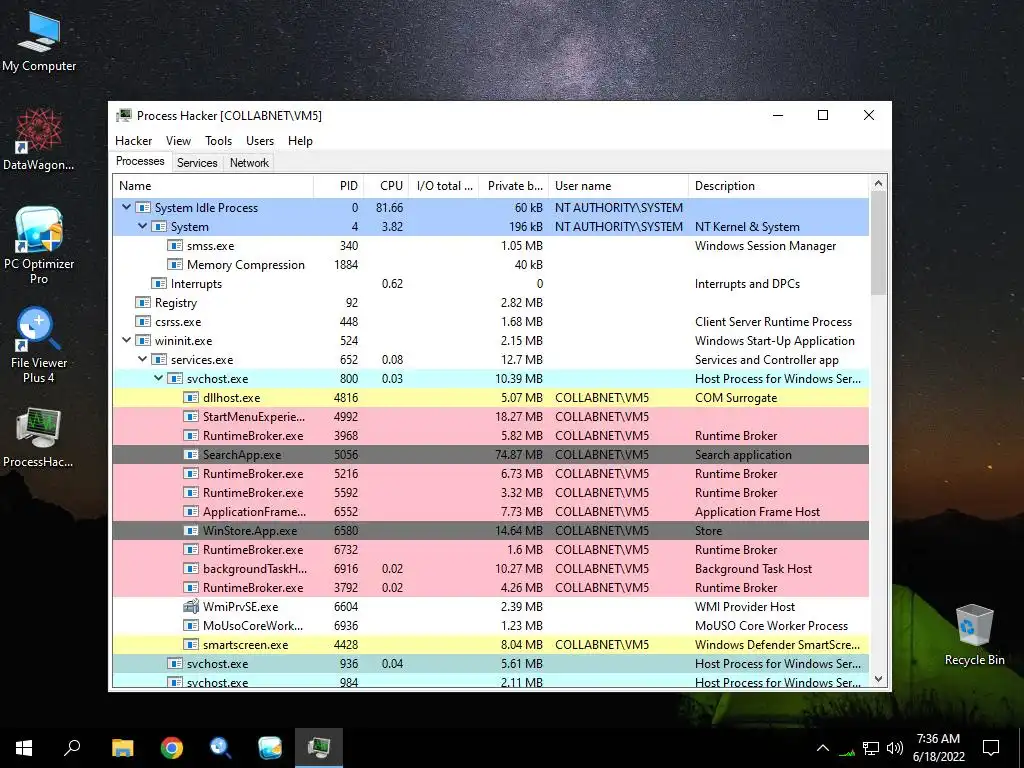This screenshot has height=768, width=1024.
Task: Sort by the CPU column header
Action: click(x=386, y=185)
